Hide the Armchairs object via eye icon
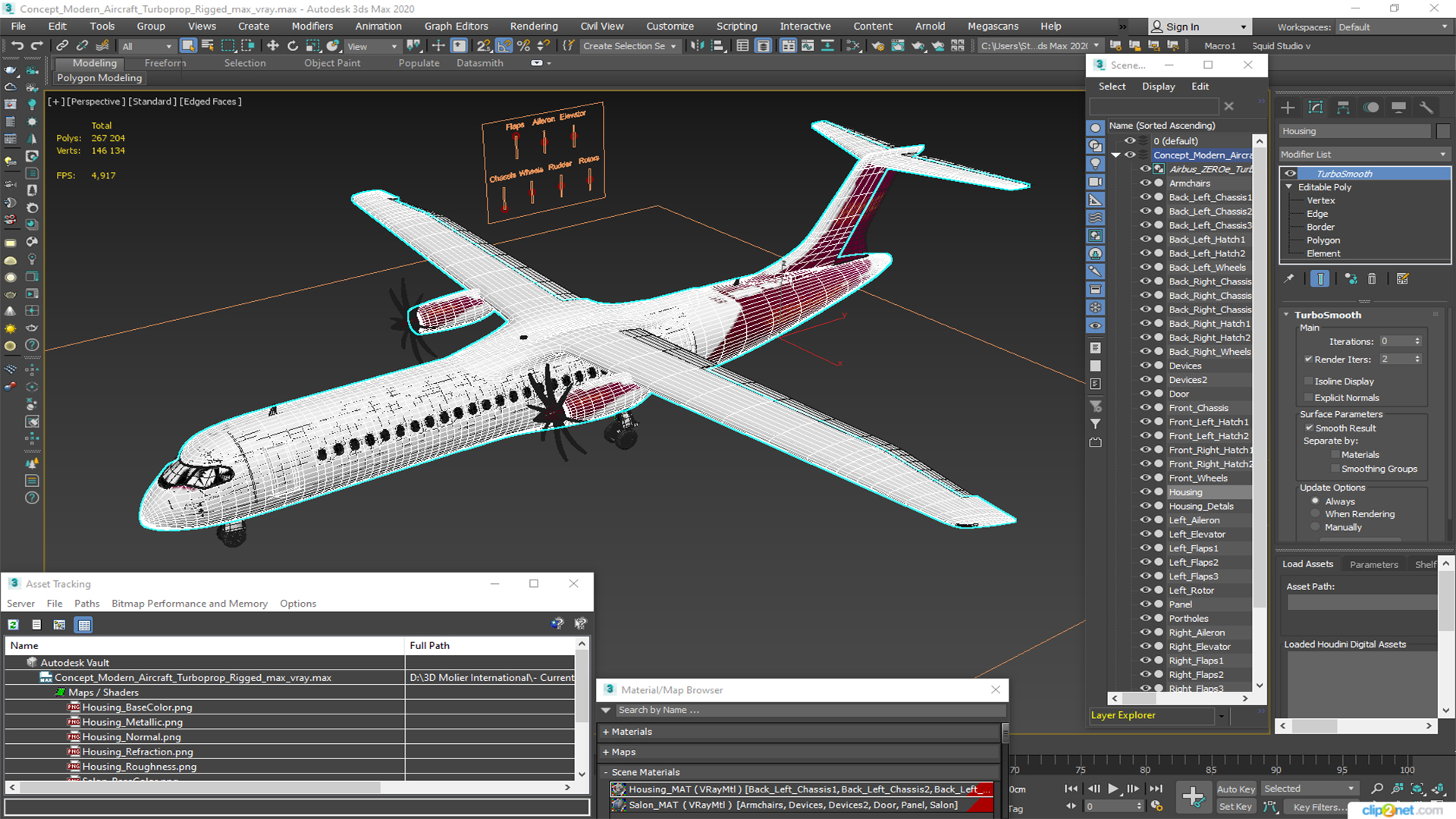The height and width of the screenshot is (819, 1456). click(x=1145, y=183)
